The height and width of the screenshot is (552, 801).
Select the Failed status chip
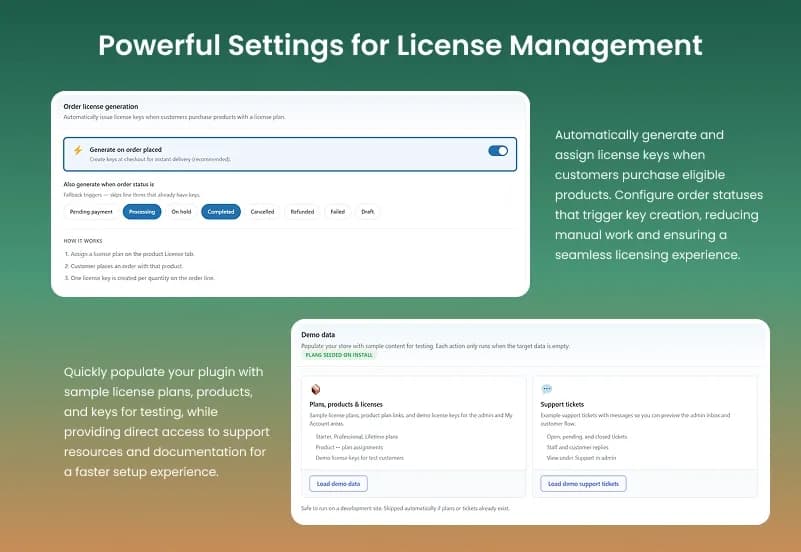338,211
